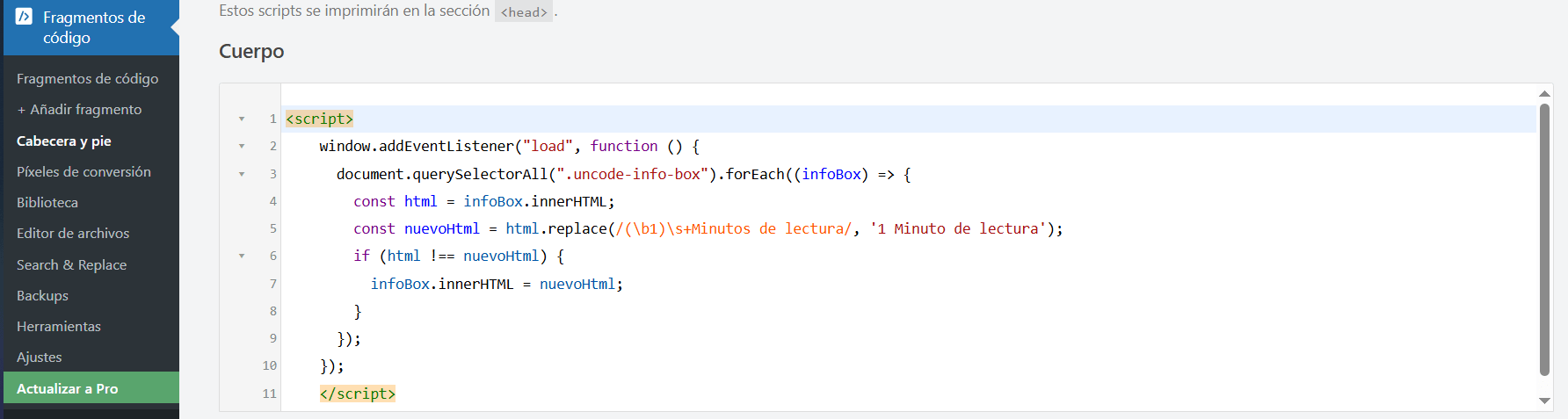1568x419 pixels.
Task: Click the function keyword on line 2
Action: click(624, 146)
